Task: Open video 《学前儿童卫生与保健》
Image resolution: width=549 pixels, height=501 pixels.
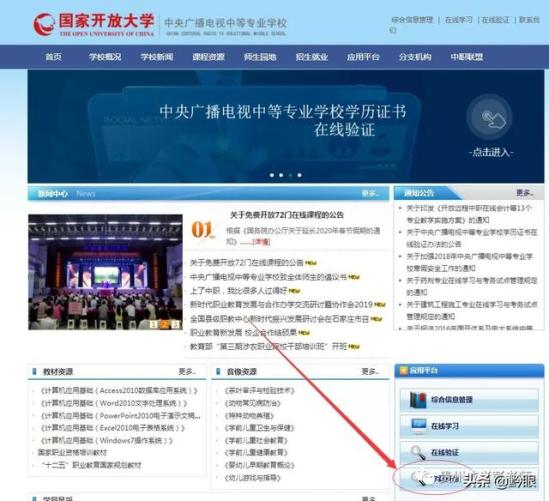Action: pyautogui.click(x=259, y=428)
